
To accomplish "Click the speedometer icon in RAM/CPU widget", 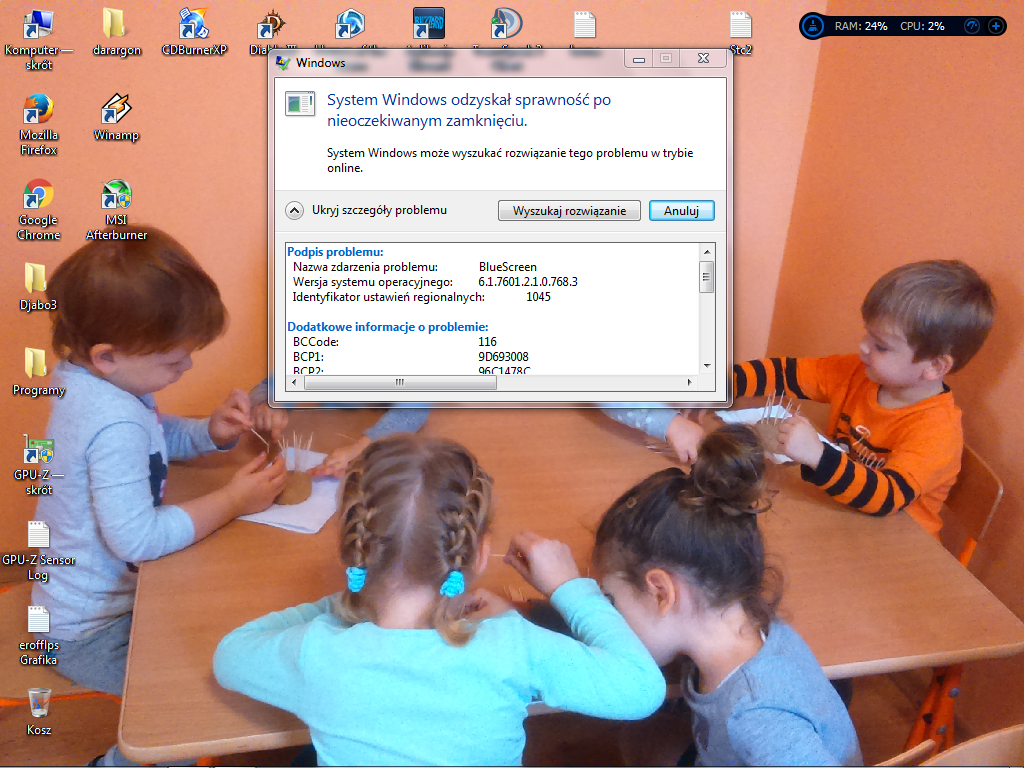I will coord(972,26).
